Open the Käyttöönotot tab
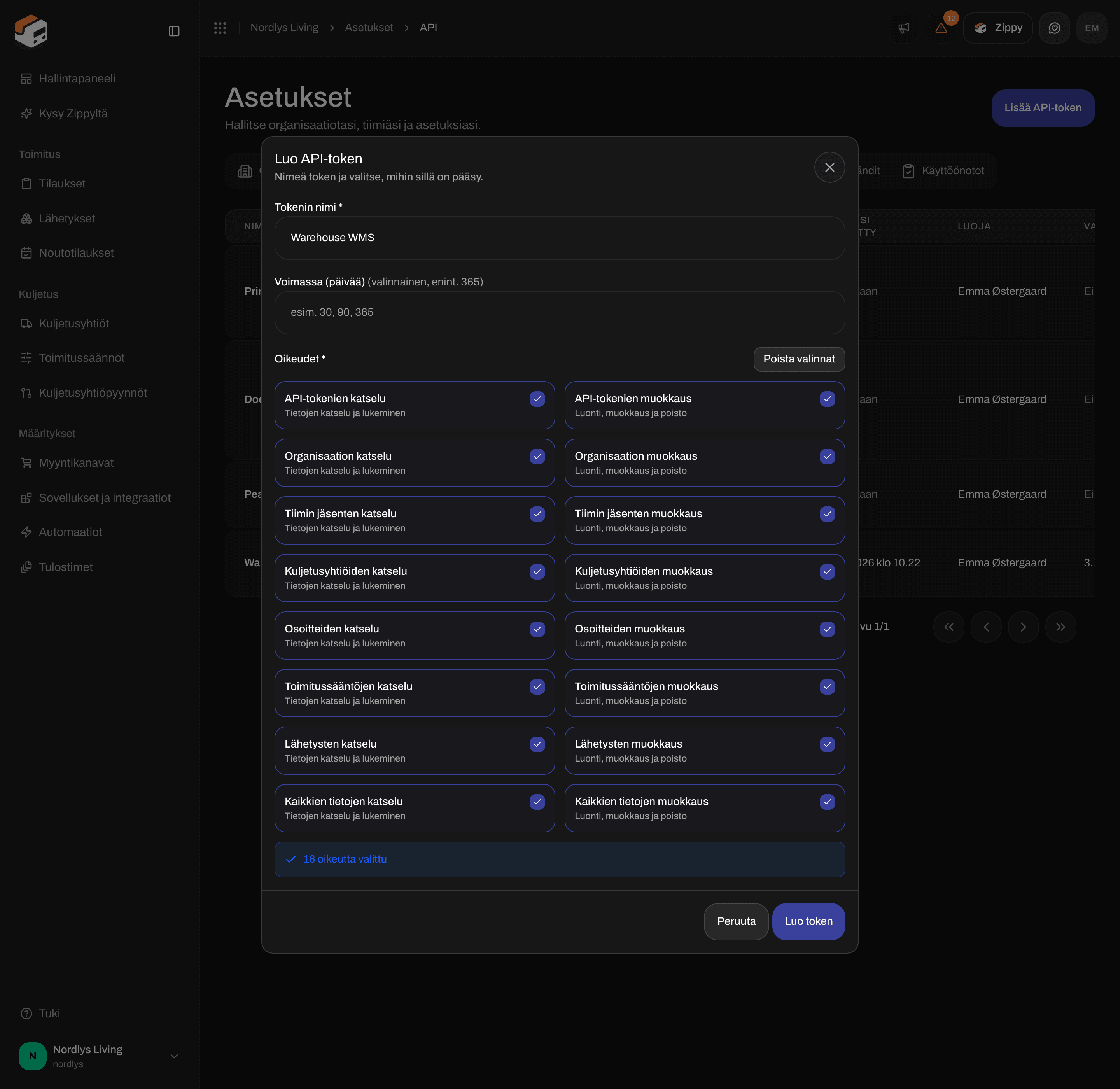The width and height of the screenshot is (1120, 1089). pos(943,170)
